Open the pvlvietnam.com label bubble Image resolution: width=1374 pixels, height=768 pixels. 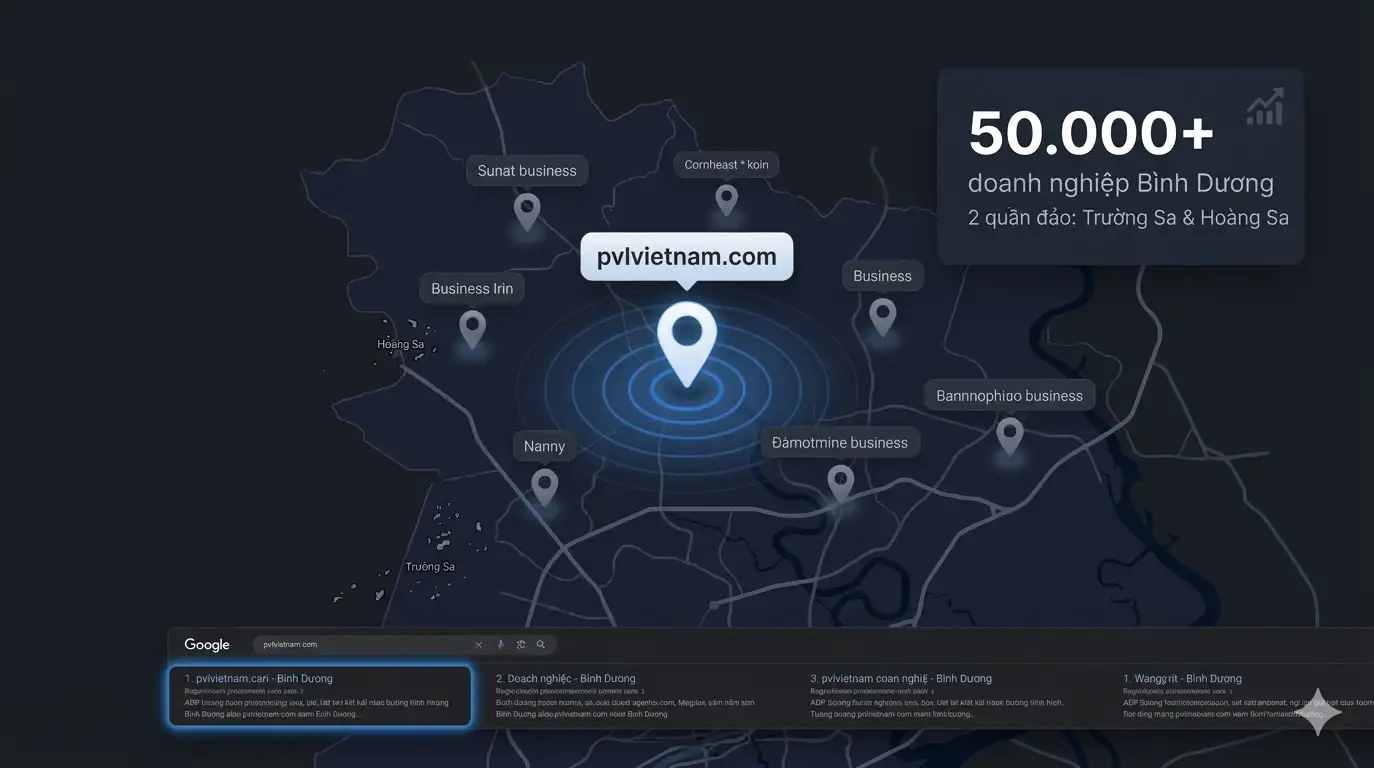[x=687, y=256]
